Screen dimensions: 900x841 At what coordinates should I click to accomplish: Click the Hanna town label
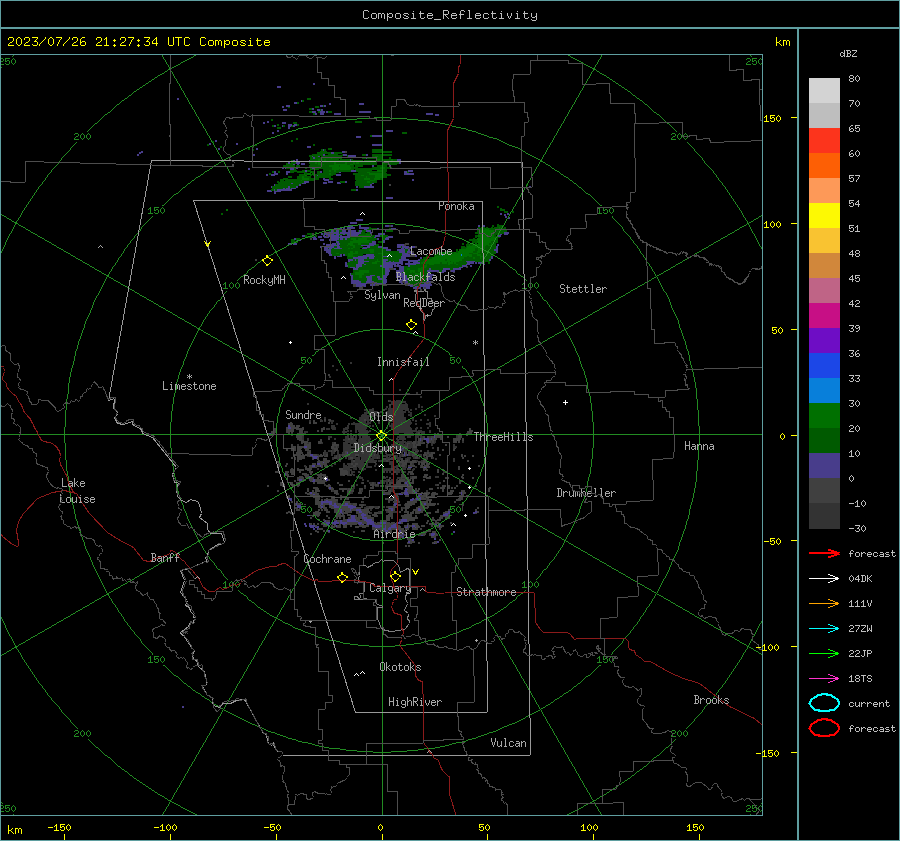(699, 446)
